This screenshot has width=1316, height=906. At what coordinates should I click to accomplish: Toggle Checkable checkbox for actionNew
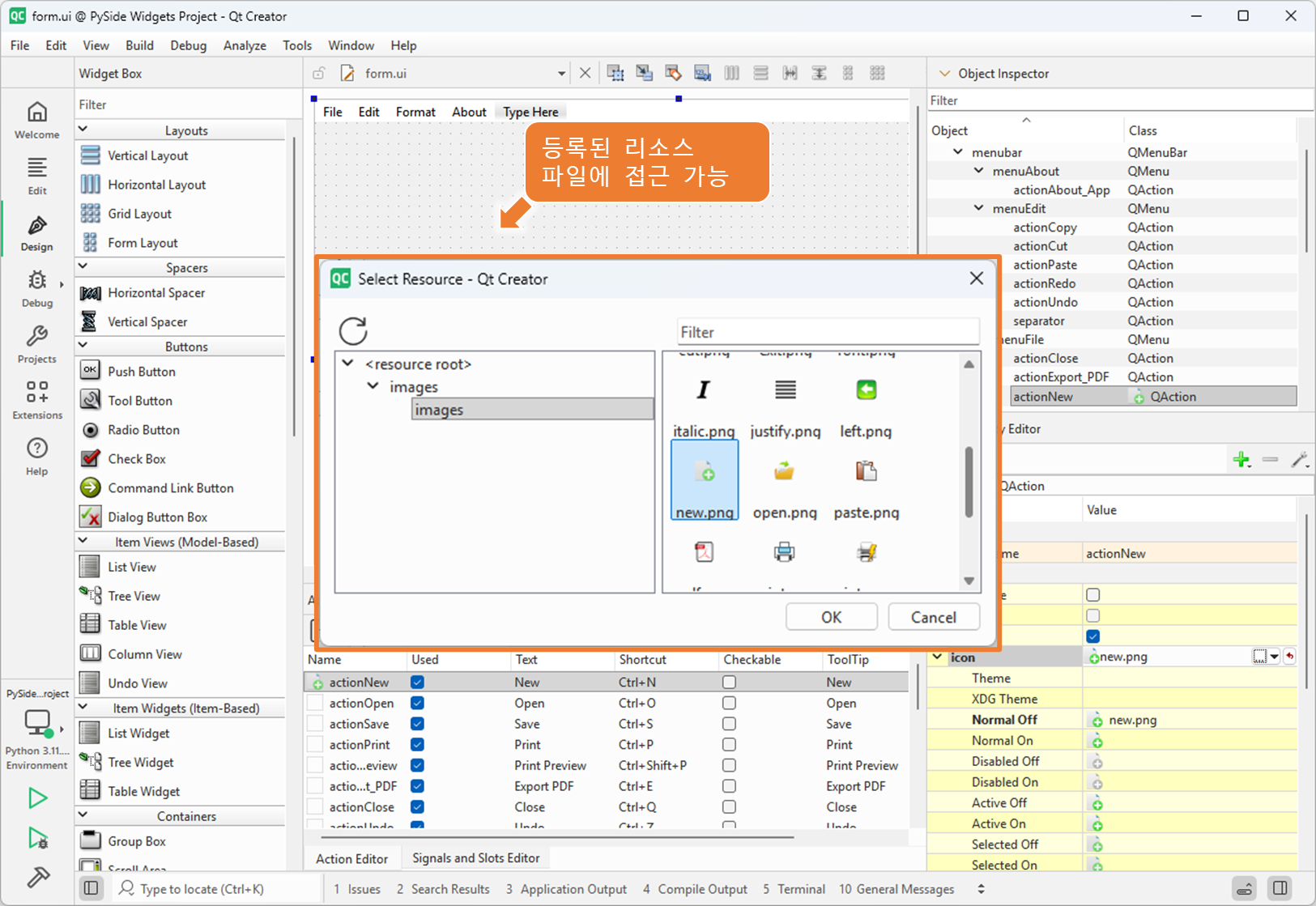click(729, 683)
